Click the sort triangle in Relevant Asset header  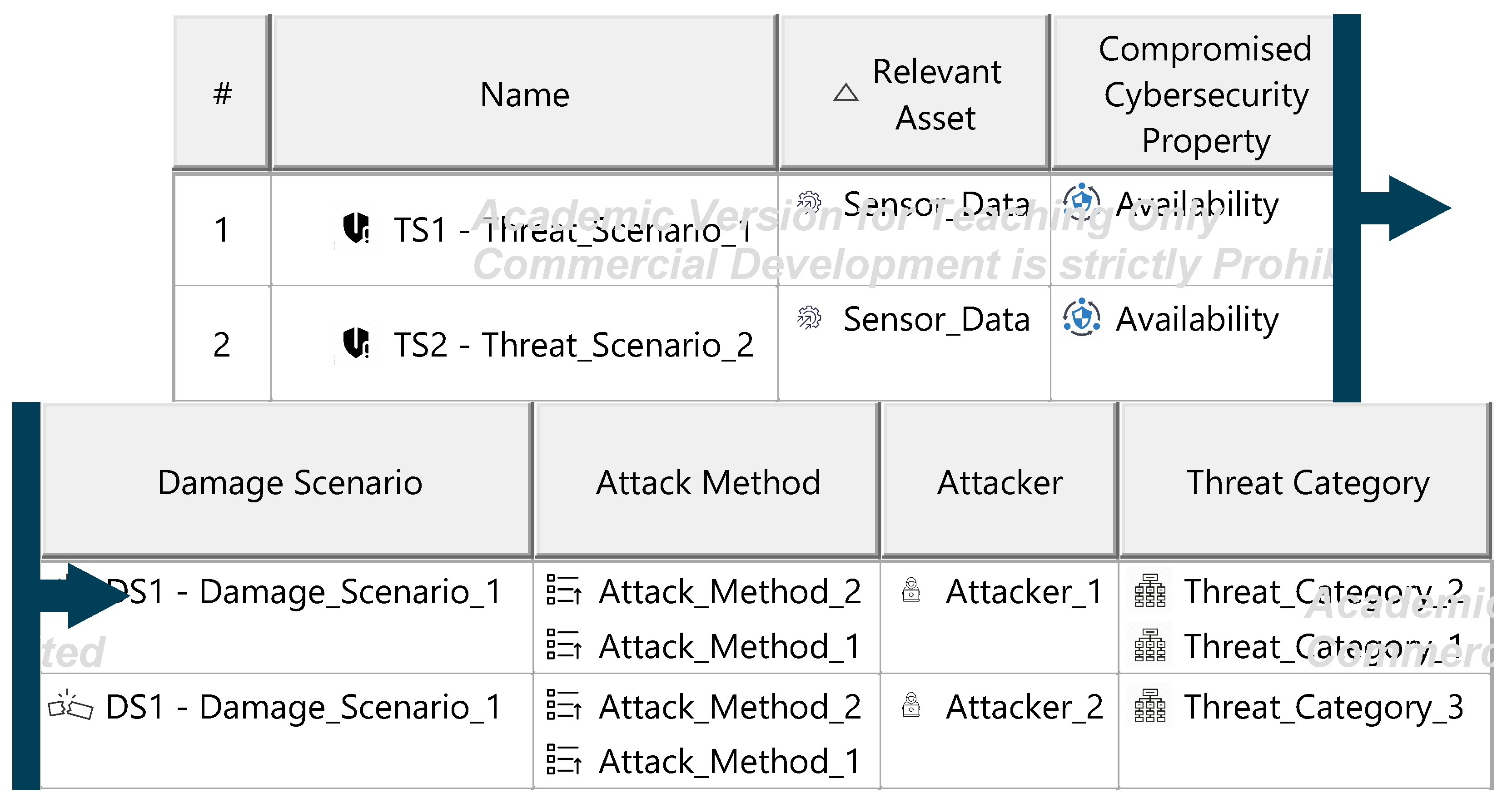845,93
